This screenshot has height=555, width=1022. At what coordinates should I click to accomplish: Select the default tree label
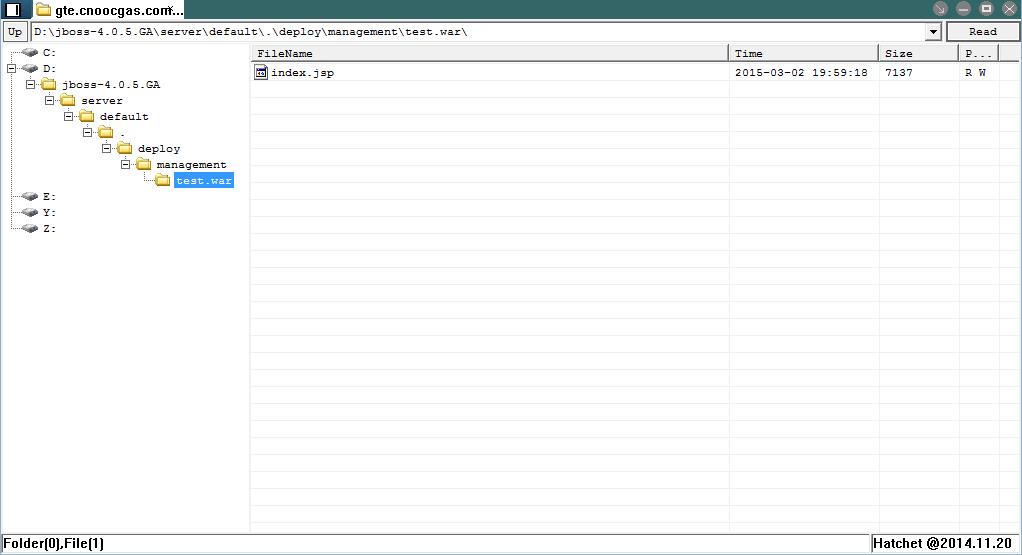[124, 117]
